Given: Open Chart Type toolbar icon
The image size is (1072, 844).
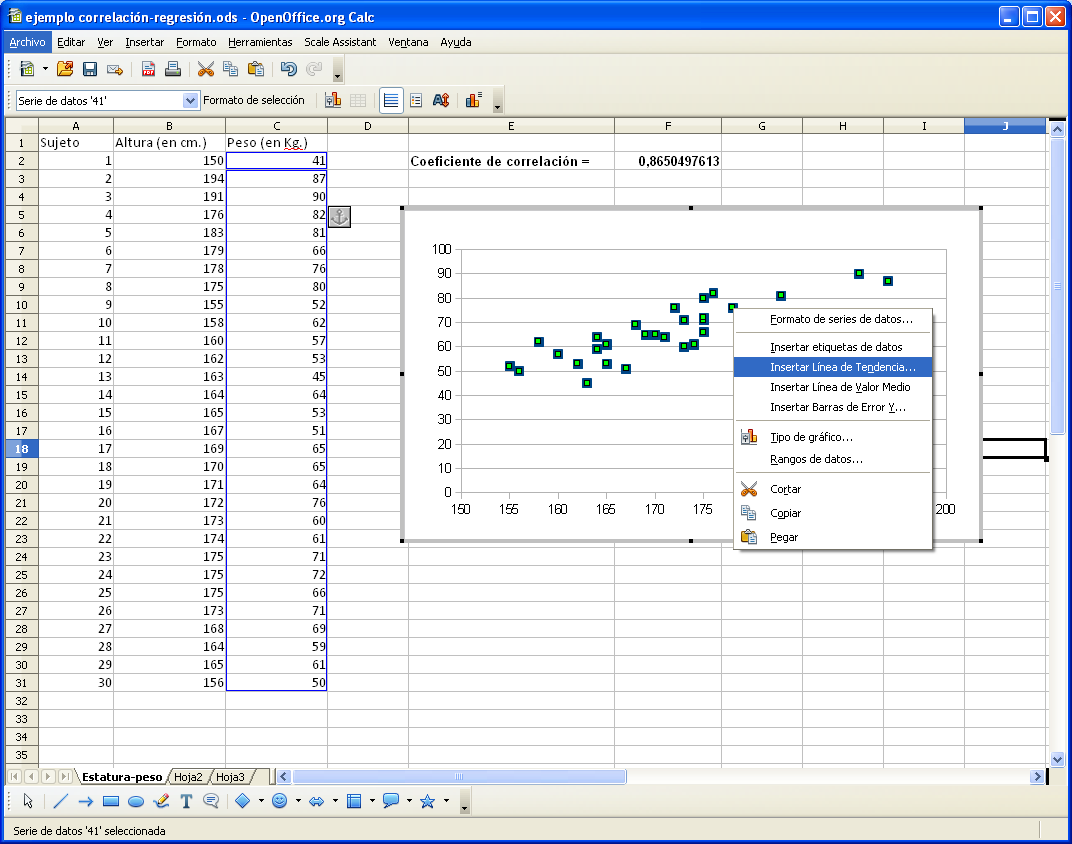Looking at the screenshot, I should (333, 100).
